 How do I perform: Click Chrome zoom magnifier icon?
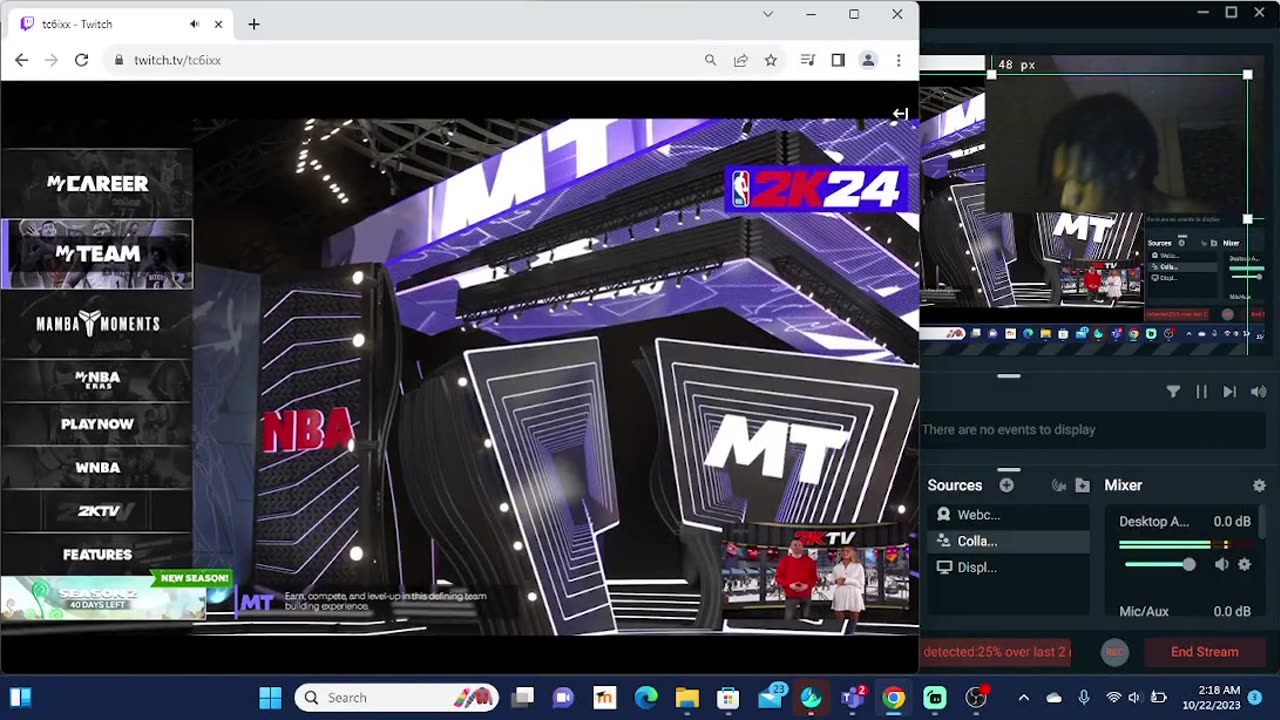pos(710,60)
